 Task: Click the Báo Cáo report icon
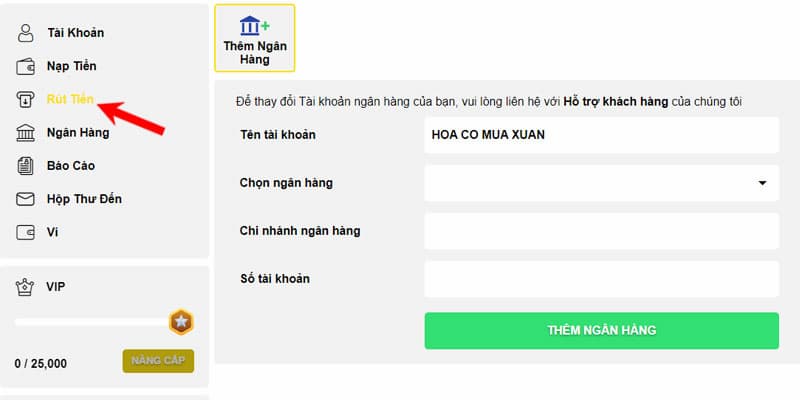26,165
